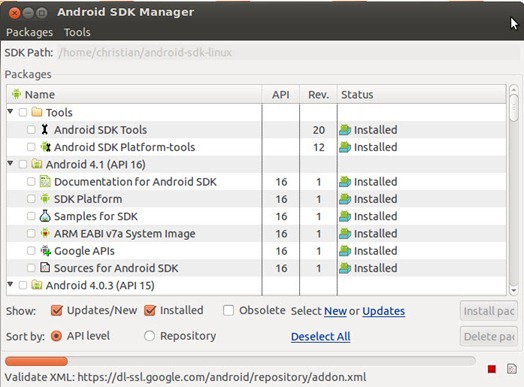Select the Repository sort radio button
Screen dimensions: 524x387
(149, 336)
